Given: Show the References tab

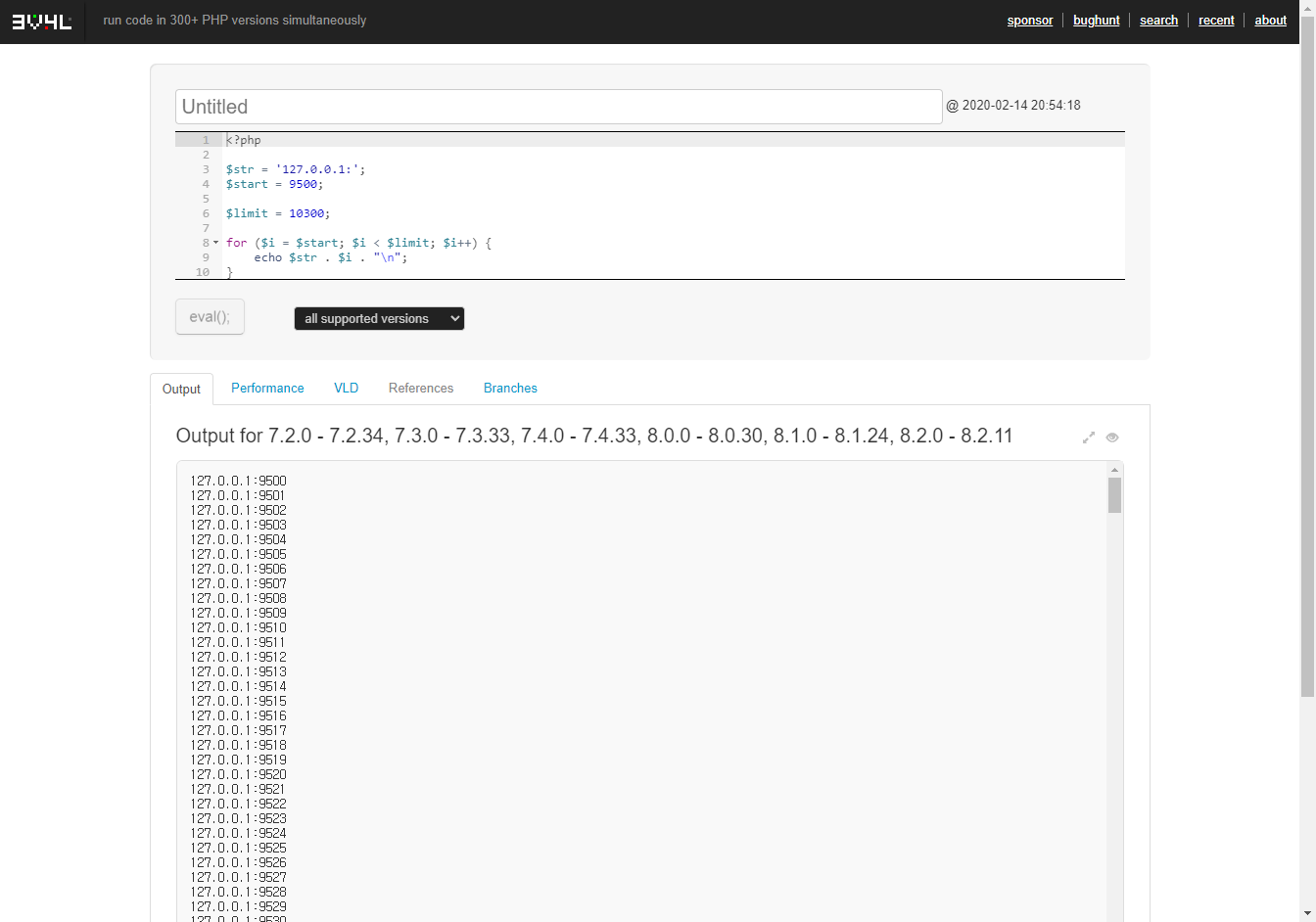Looking at the screenshot, I should click(421, 388).
